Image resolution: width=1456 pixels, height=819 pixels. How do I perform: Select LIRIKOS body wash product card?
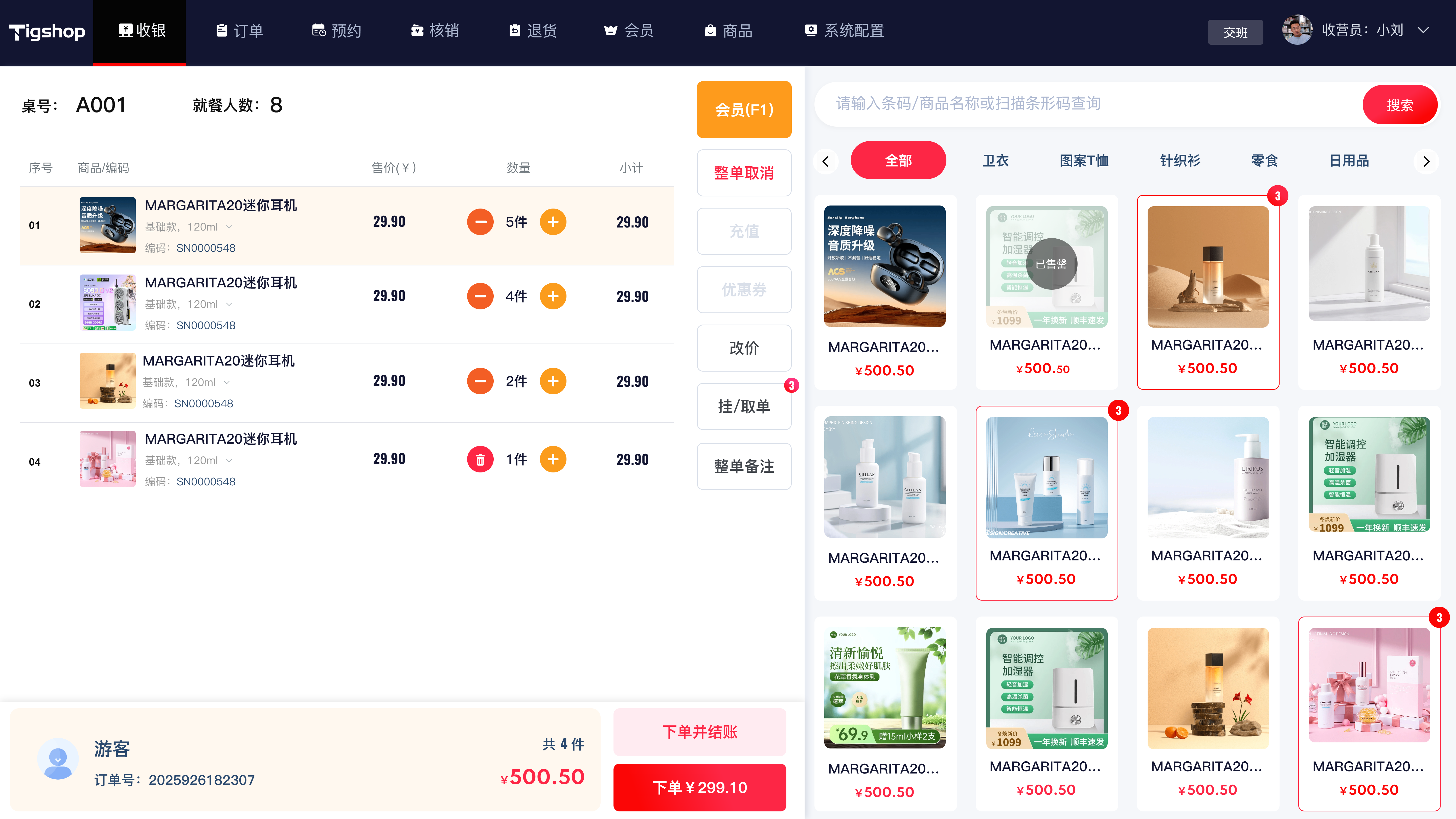tap(1208, 503)
